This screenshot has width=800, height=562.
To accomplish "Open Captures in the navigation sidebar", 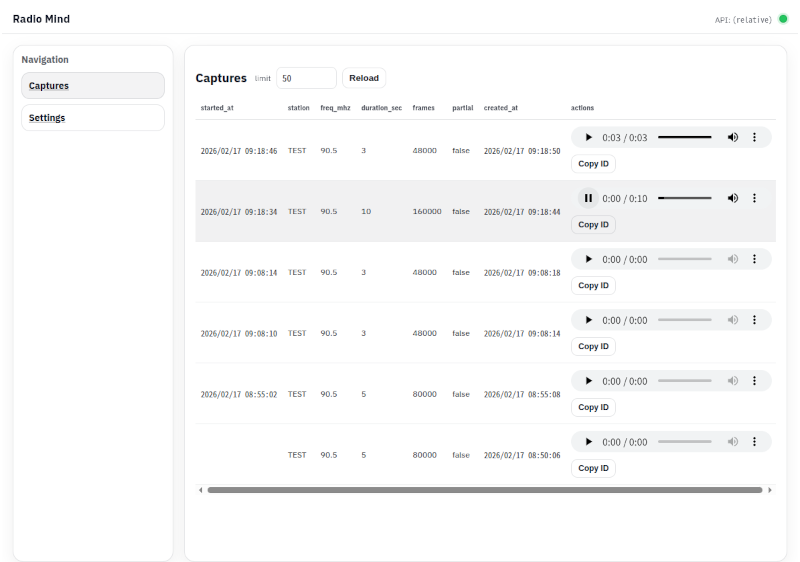I will click(93, 86).
